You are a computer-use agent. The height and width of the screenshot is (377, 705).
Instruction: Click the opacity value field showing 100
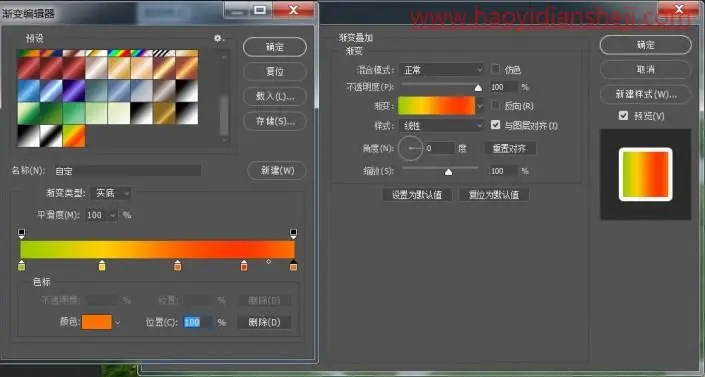[503, 87]
